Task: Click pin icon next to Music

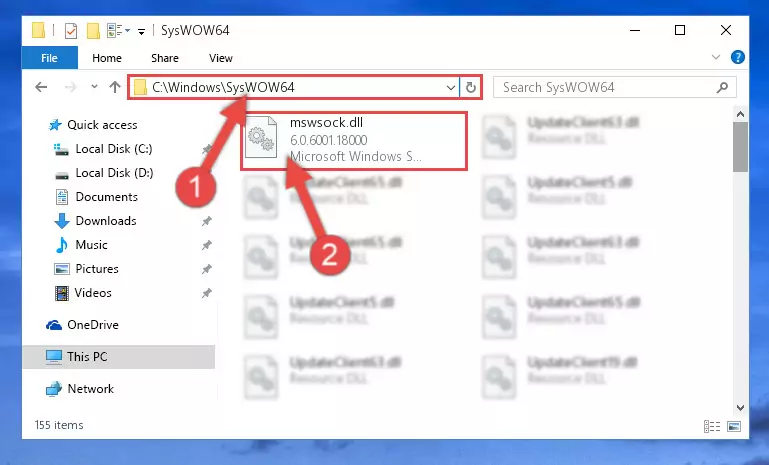Action: click(x=206, y=245)
